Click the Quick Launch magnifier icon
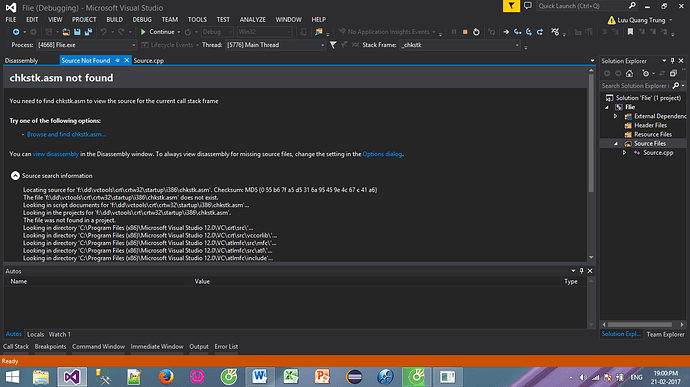Viewport: 690px width, 387px height. [632, 6]
